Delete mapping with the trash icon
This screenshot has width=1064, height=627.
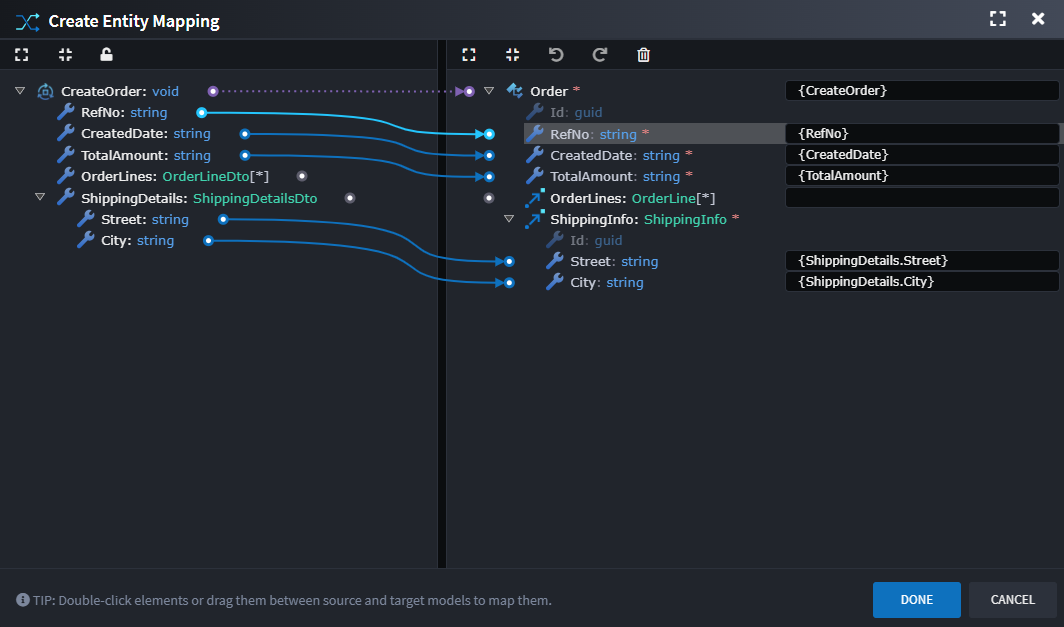click(x=643, y=55)
